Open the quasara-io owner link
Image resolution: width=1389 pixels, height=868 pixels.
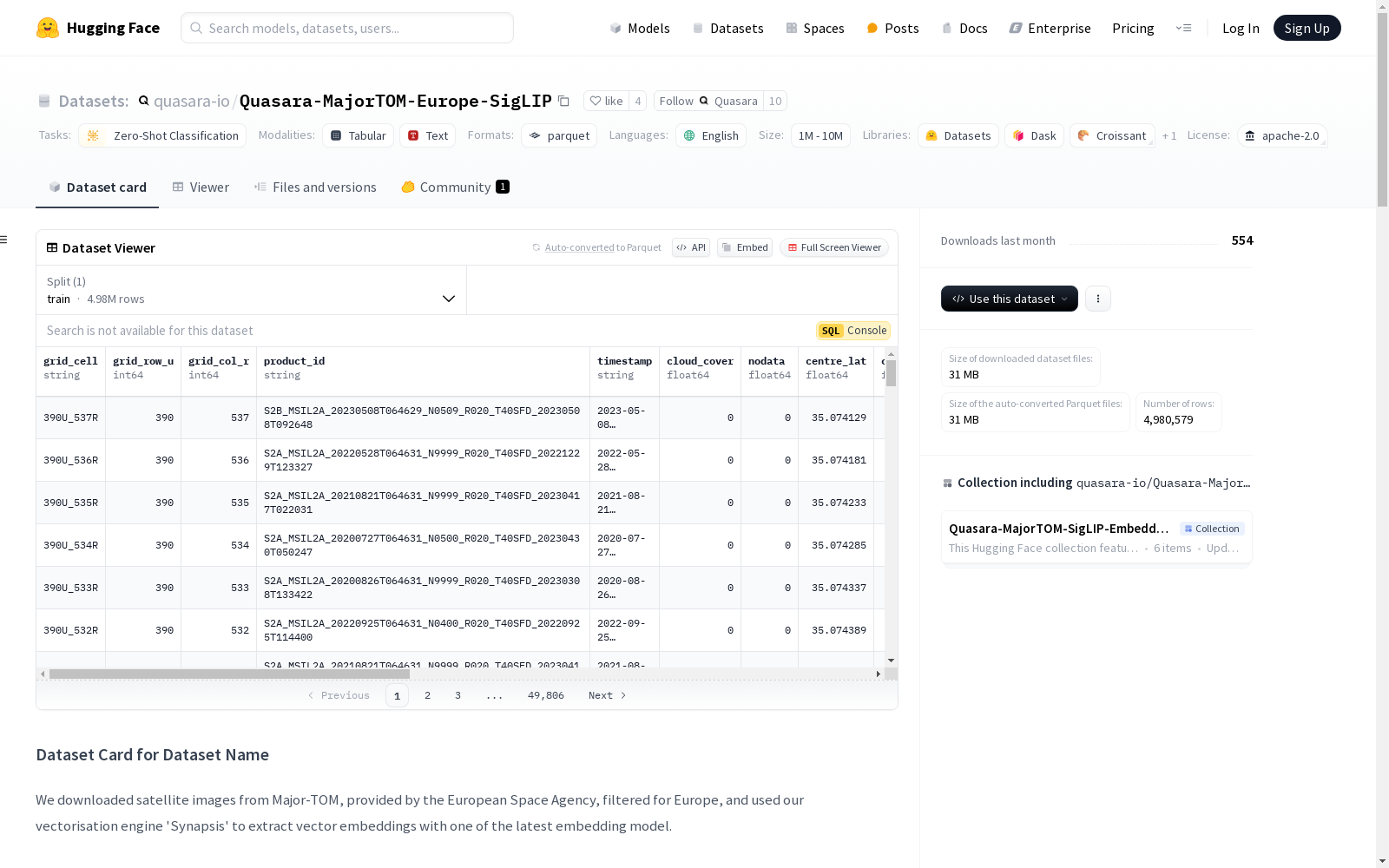coord(192,101)
